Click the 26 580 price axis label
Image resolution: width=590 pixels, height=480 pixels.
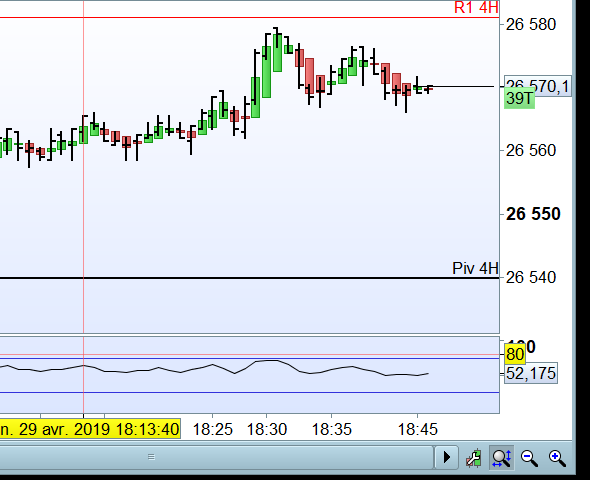pos(531,24)
